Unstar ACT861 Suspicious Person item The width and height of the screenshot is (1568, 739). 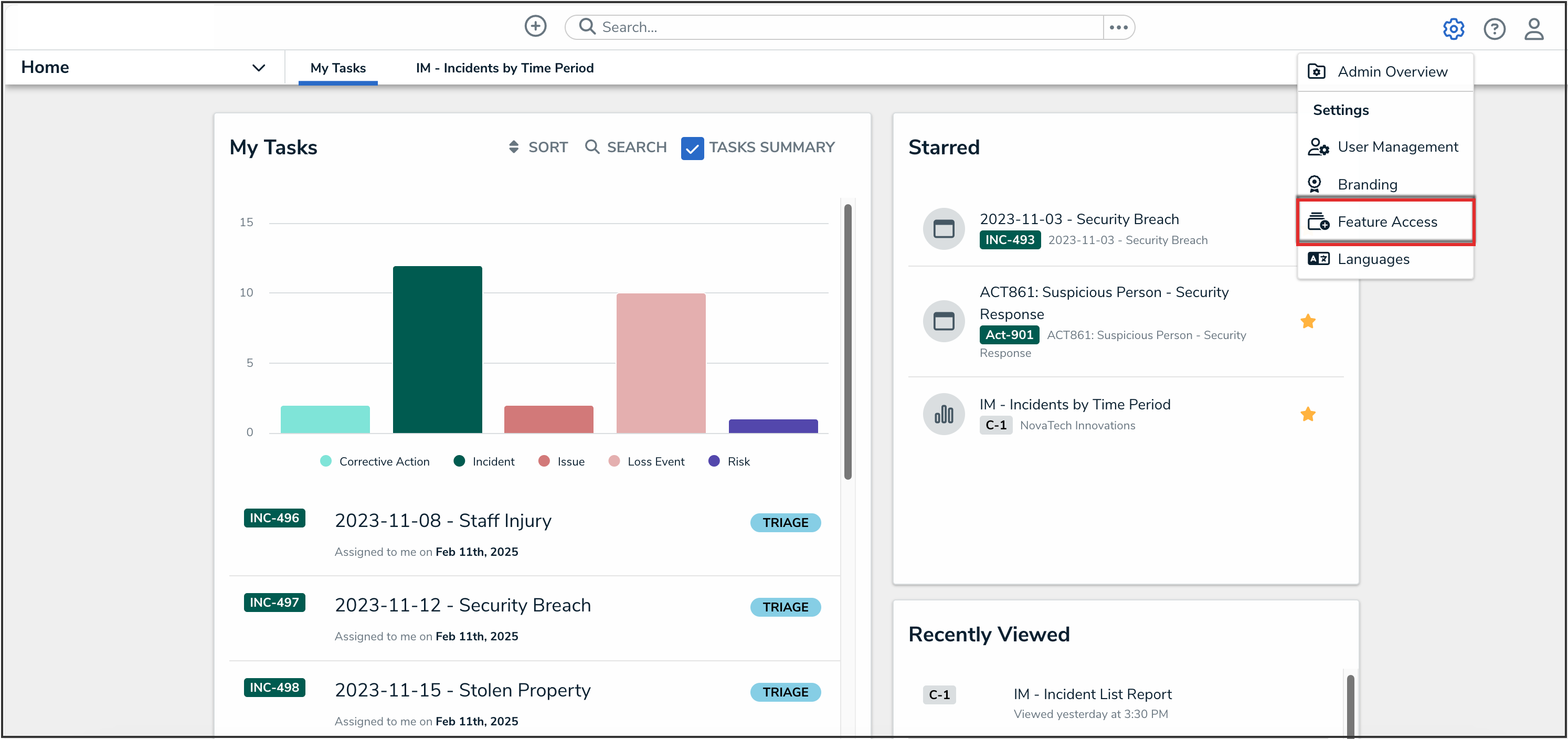(1308, 321)
